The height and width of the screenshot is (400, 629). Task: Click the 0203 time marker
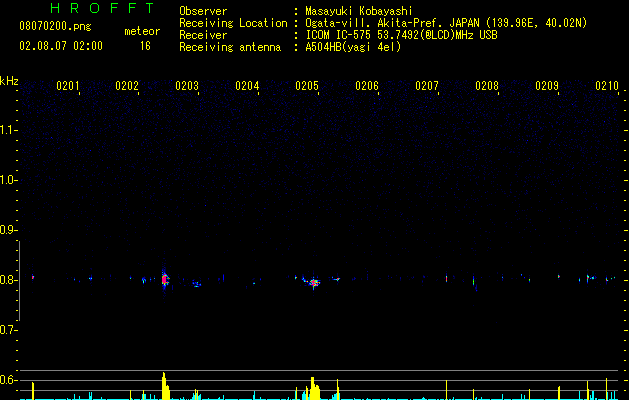187,86
